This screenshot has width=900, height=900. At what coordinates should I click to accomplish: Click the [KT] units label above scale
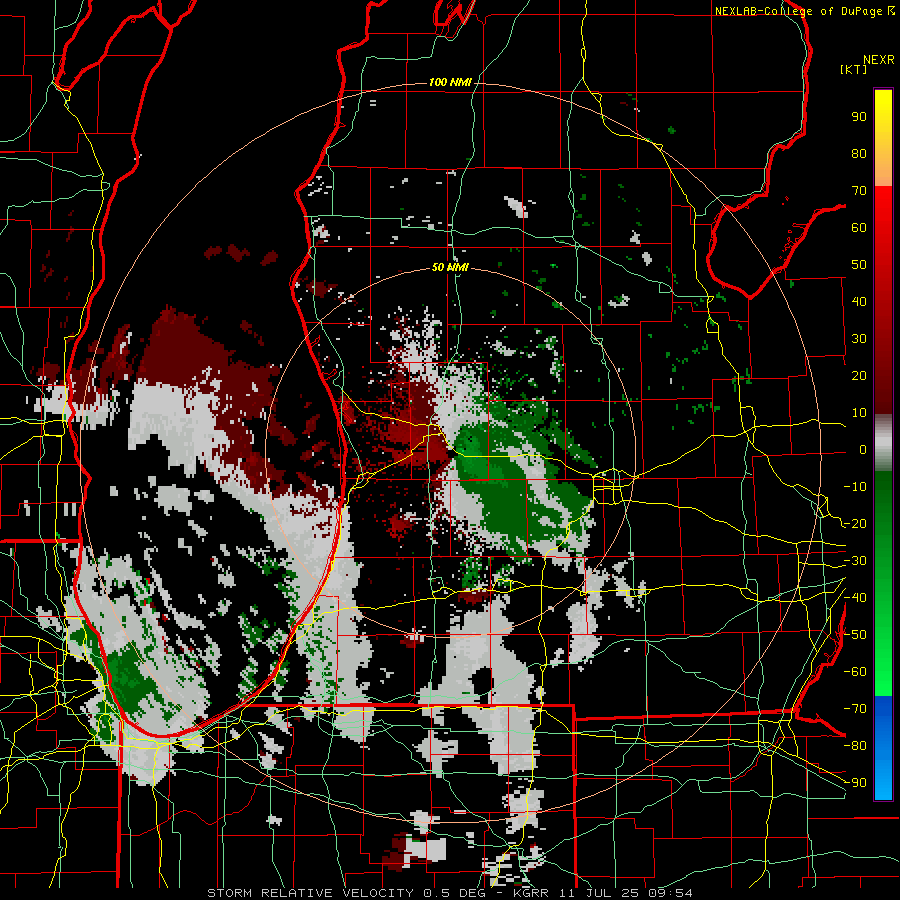click(x=854, y=69)
